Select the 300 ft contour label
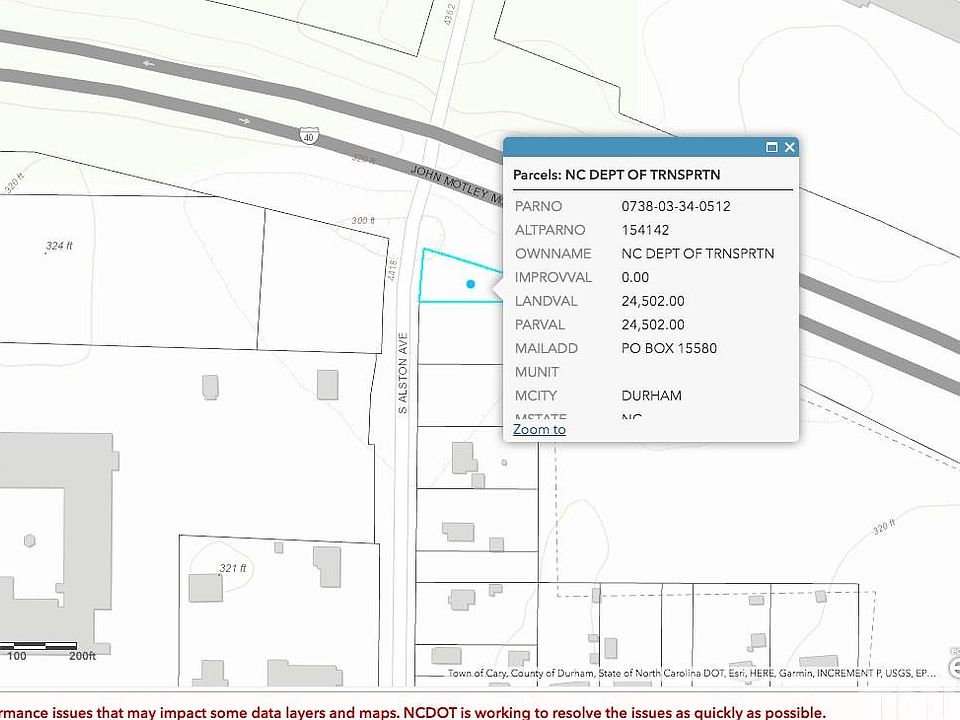 pos(363,220)
